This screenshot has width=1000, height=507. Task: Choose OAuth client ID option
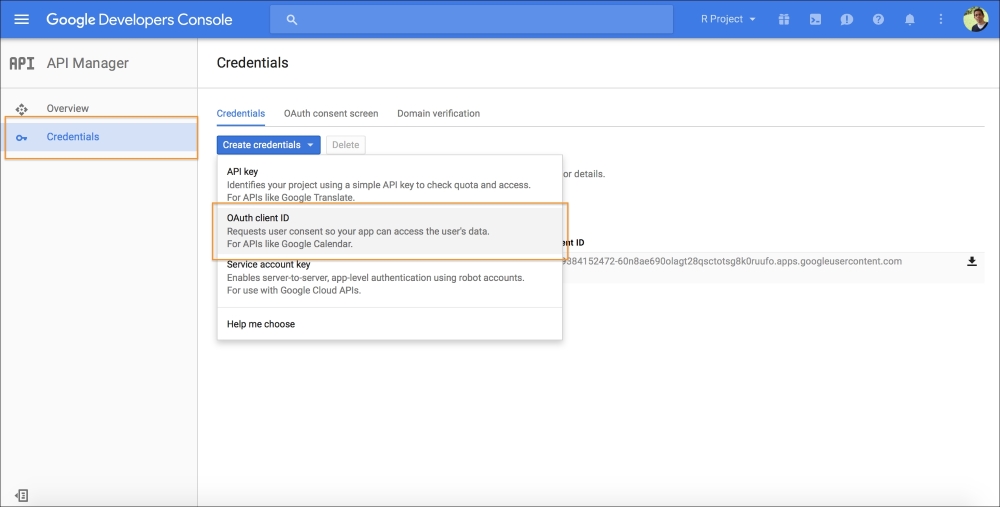point(390,231)
